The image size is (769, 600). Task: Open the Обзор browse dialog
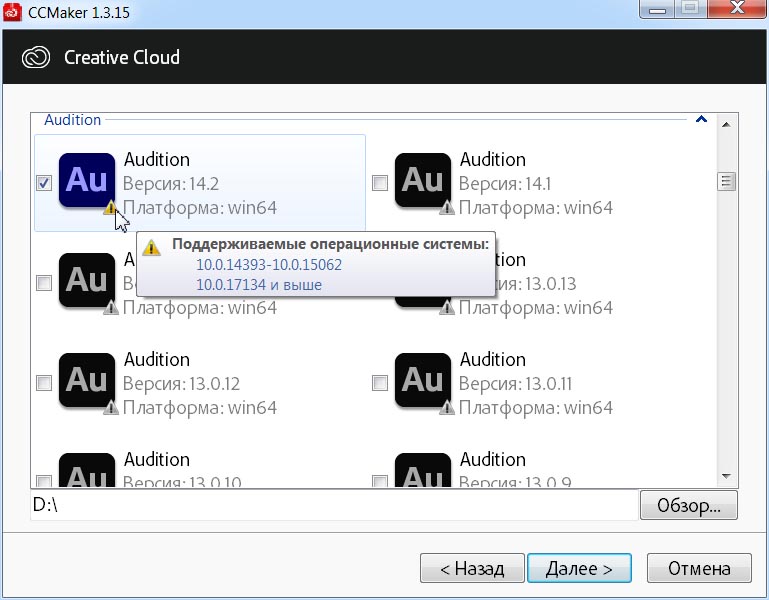[x=689, y=505]
